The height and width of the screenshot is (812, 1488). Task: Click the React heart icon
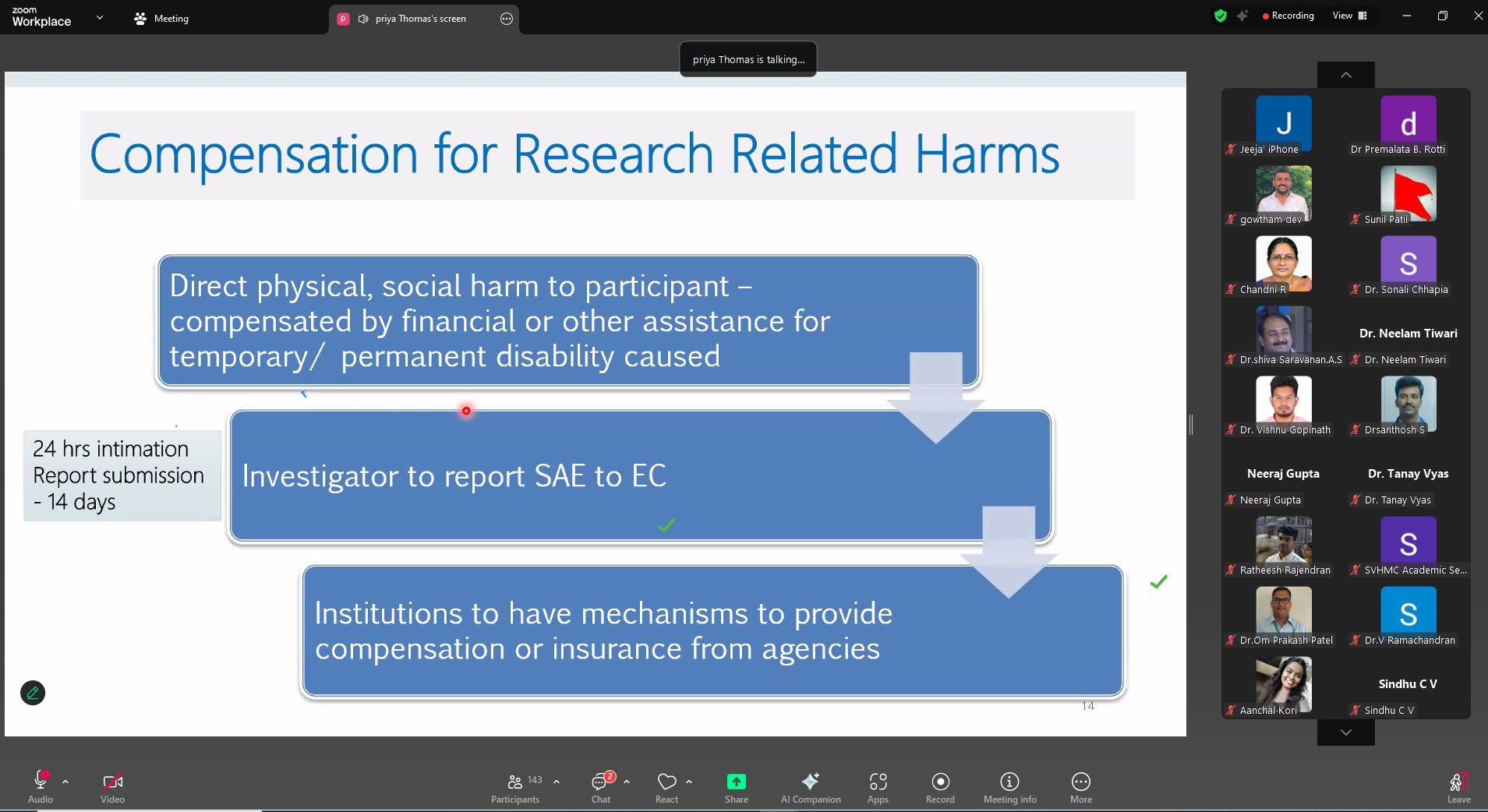[666, 787]
